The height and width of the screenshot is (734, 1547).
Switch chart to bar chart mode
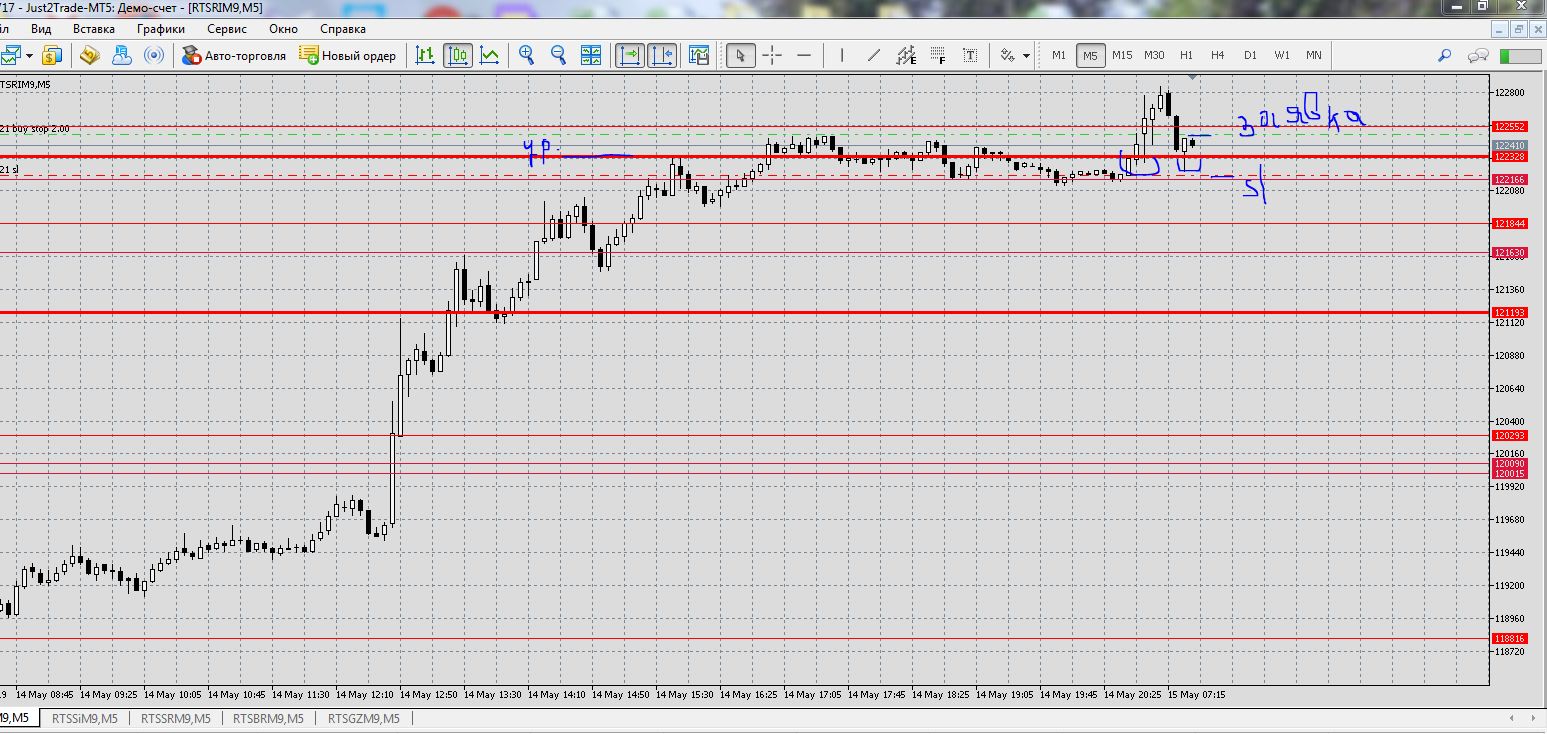pyautogui.click(x=426, y=55)
